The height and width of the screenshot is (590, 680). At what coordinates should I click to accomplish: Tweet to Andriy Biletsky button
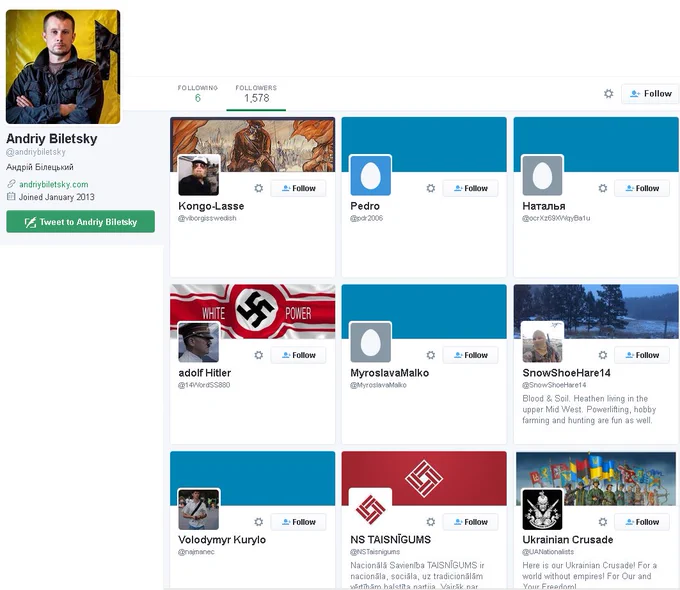(81, 222)
